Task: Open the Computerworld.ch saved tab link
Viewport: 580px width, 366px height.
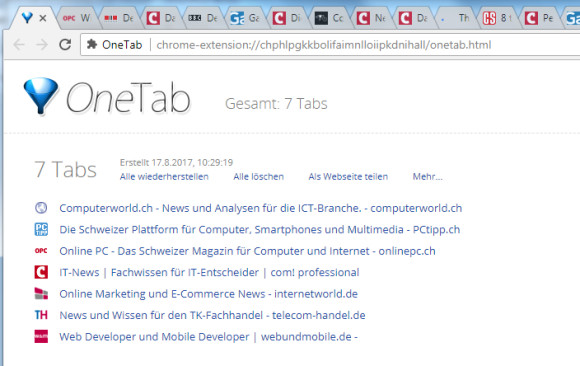Action: click(261, 208)
